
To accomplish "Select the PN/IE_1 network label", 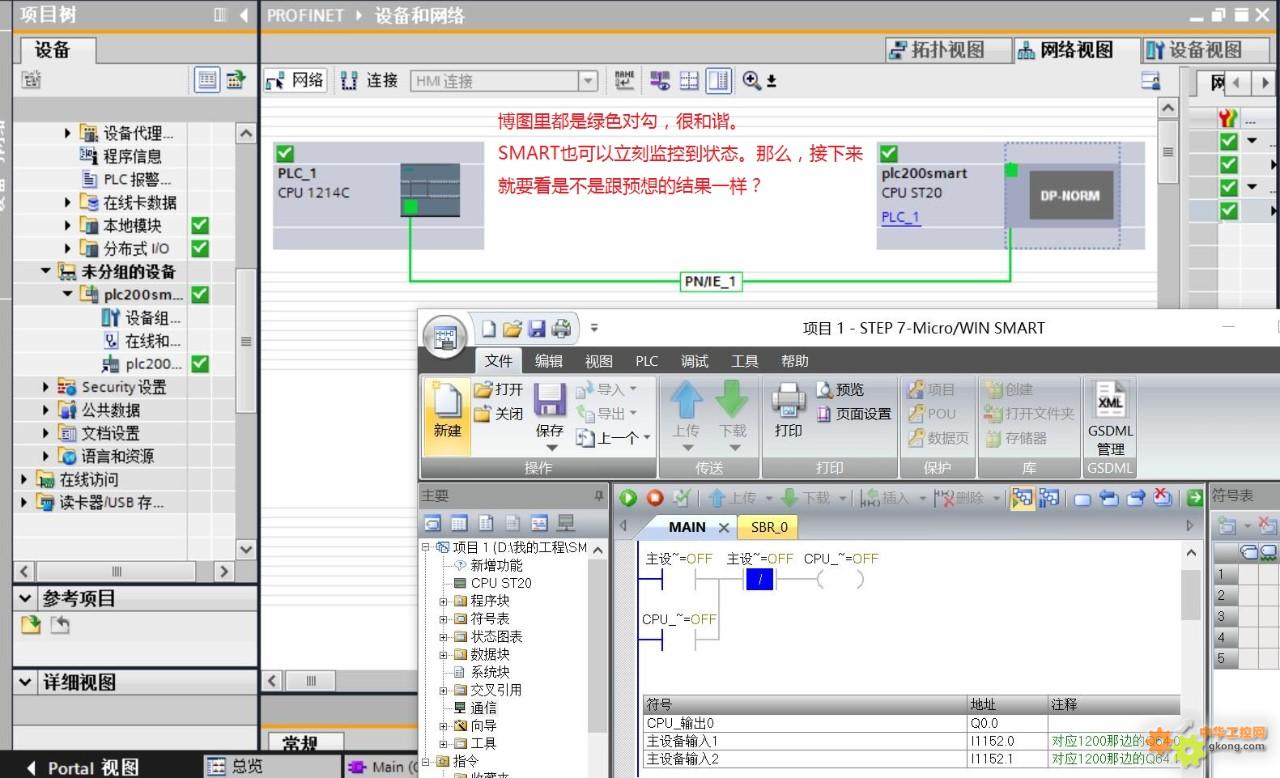I will [710, 282].
